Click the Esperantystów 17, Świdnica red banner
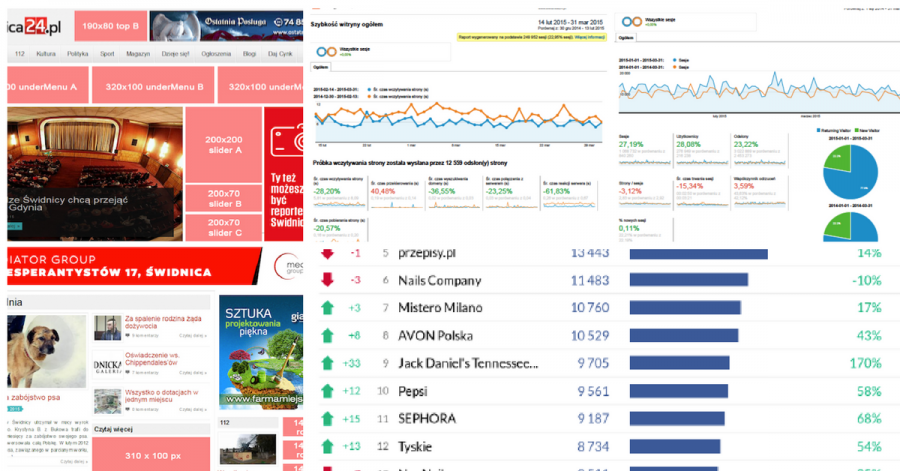 134,266
